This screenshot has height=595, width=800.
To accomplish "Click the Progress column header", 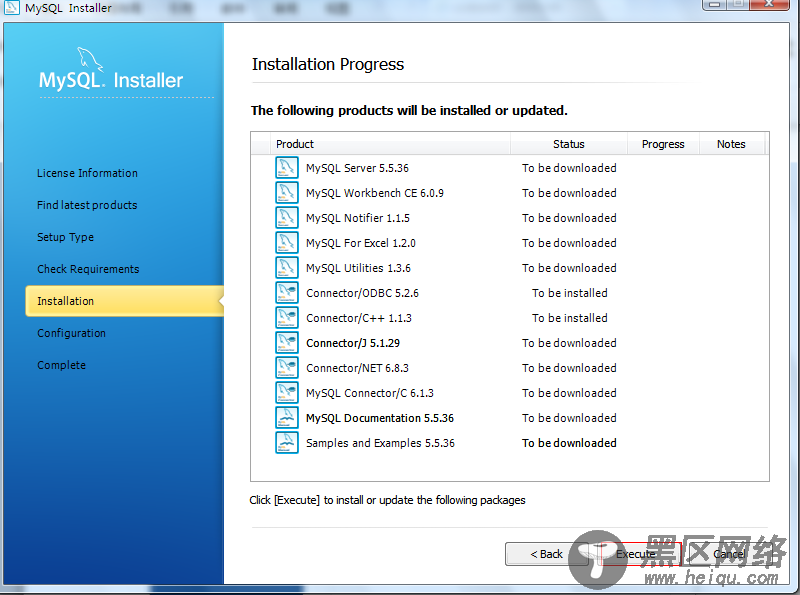I will pyautogui.click(x=663, y=144).
